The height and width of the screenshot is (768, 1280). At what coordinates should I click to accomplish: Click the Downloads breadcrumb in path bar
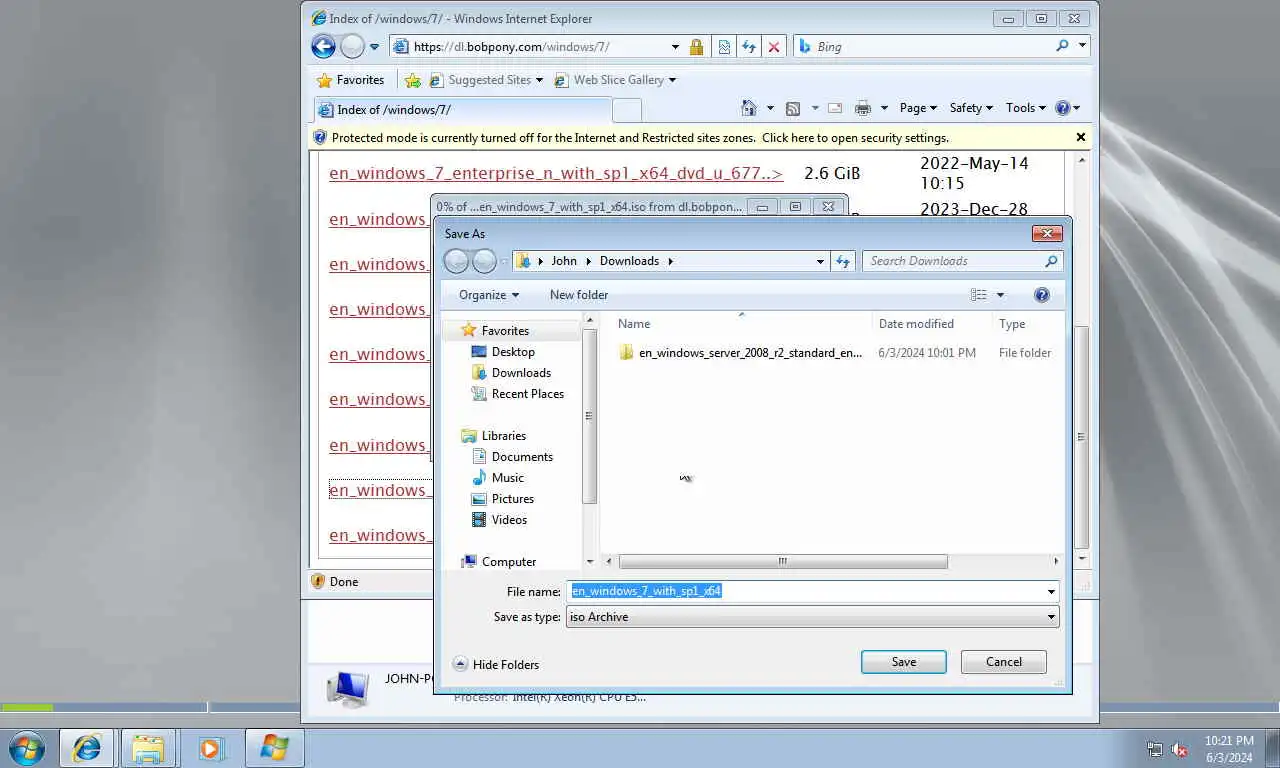(x=629, y=261)
